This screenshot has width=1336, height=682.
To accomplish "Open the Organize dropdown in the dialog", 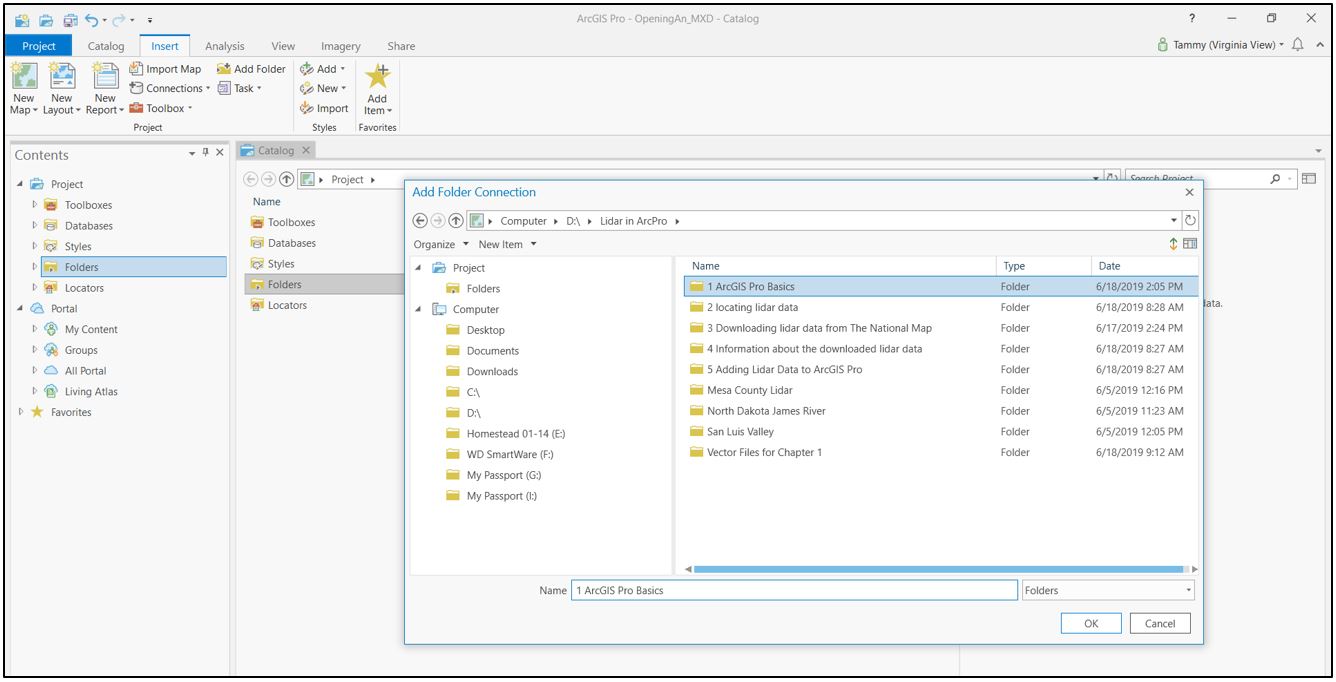I will point(438,242).
